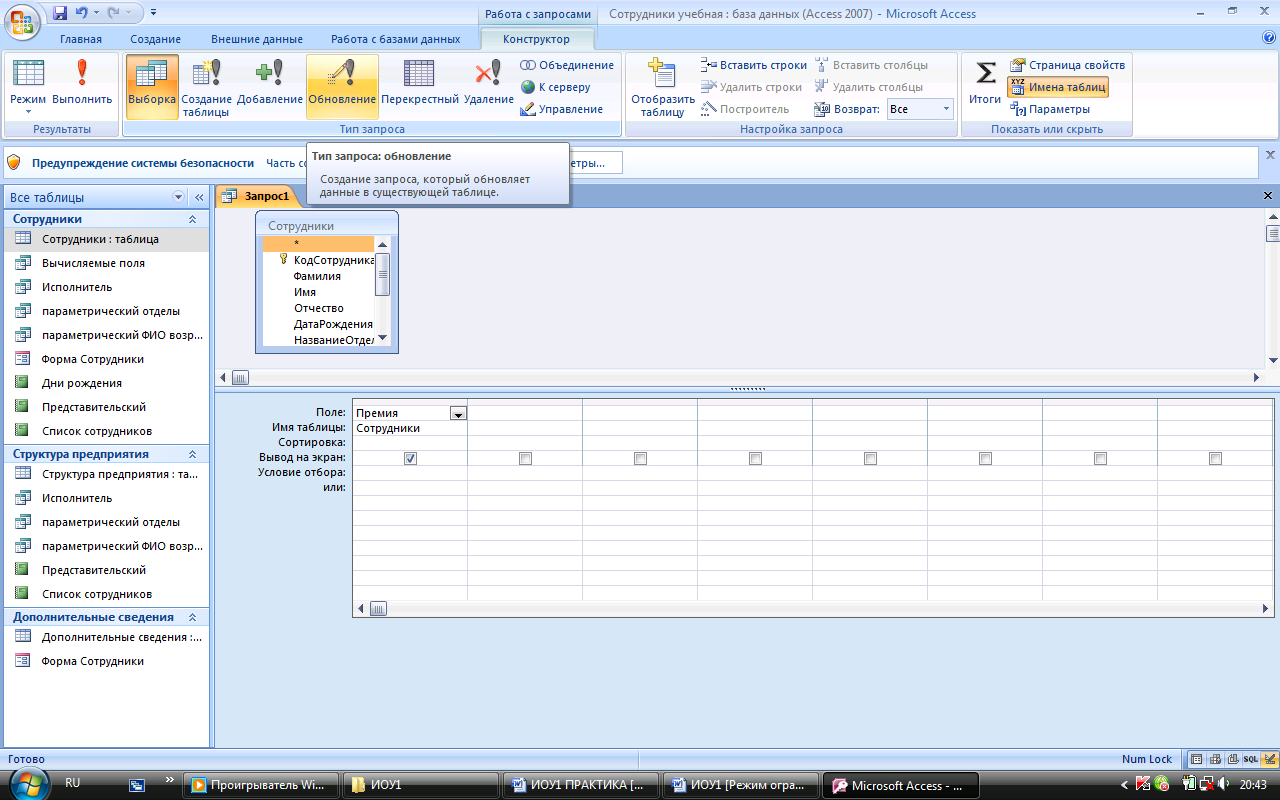Toggle Итоги sigma totals row

click(x=985, y=84)
